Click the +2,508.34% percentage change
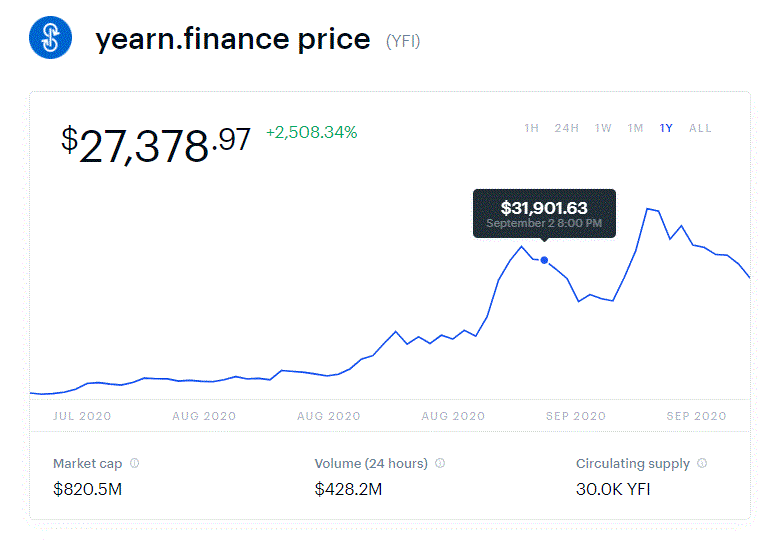The height and width of the screenshot is (540, 769). point(311,132)
